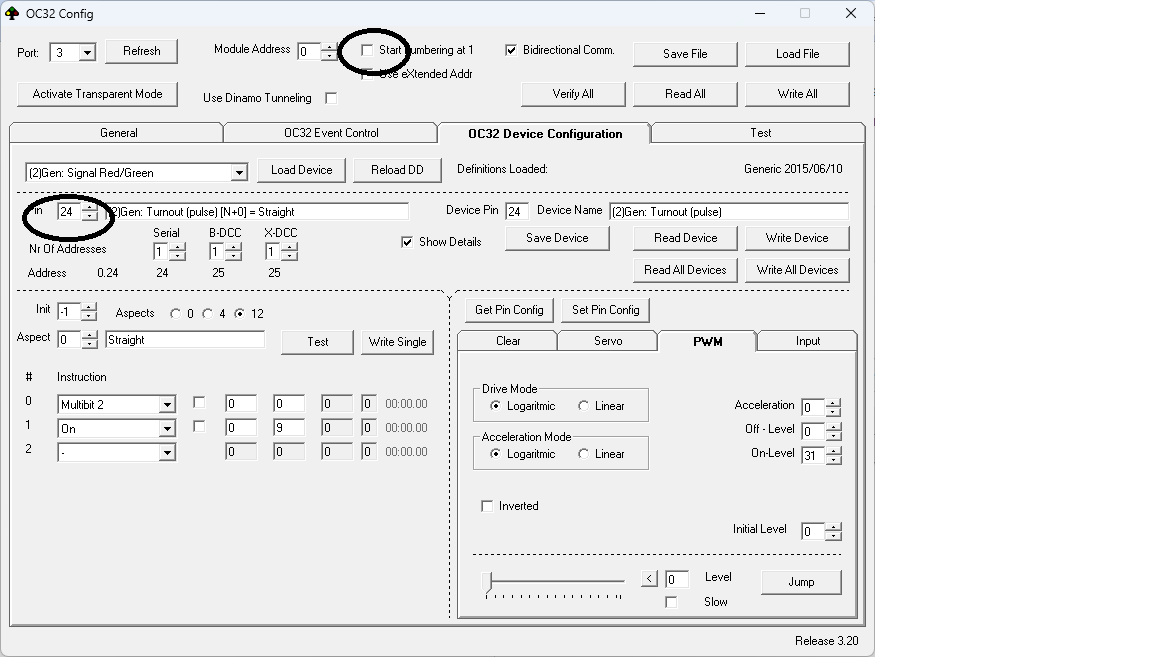Decrease the Aspect number spinner

pos(89,344)
